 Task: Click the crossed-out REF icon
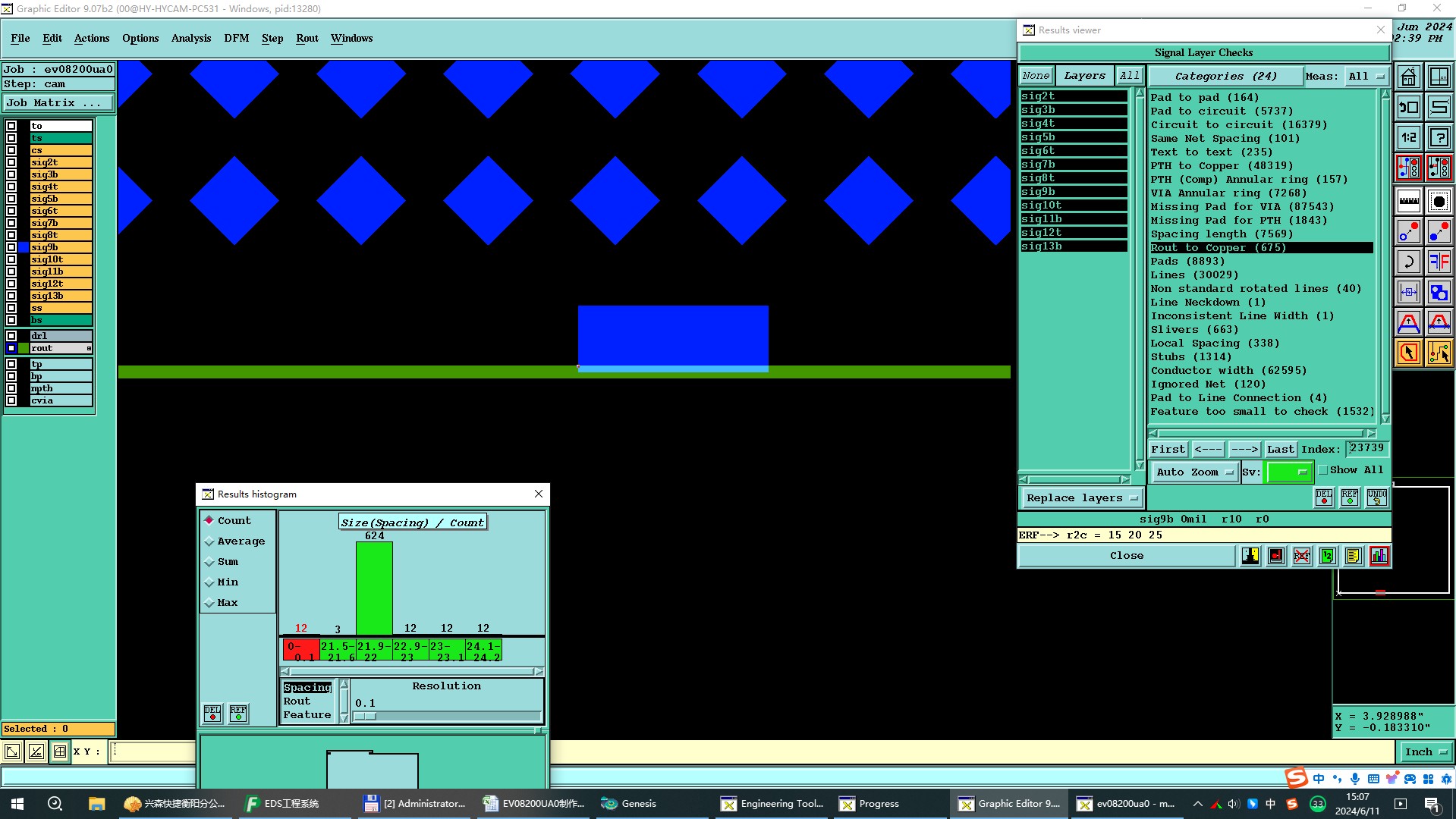point(1302,556)
